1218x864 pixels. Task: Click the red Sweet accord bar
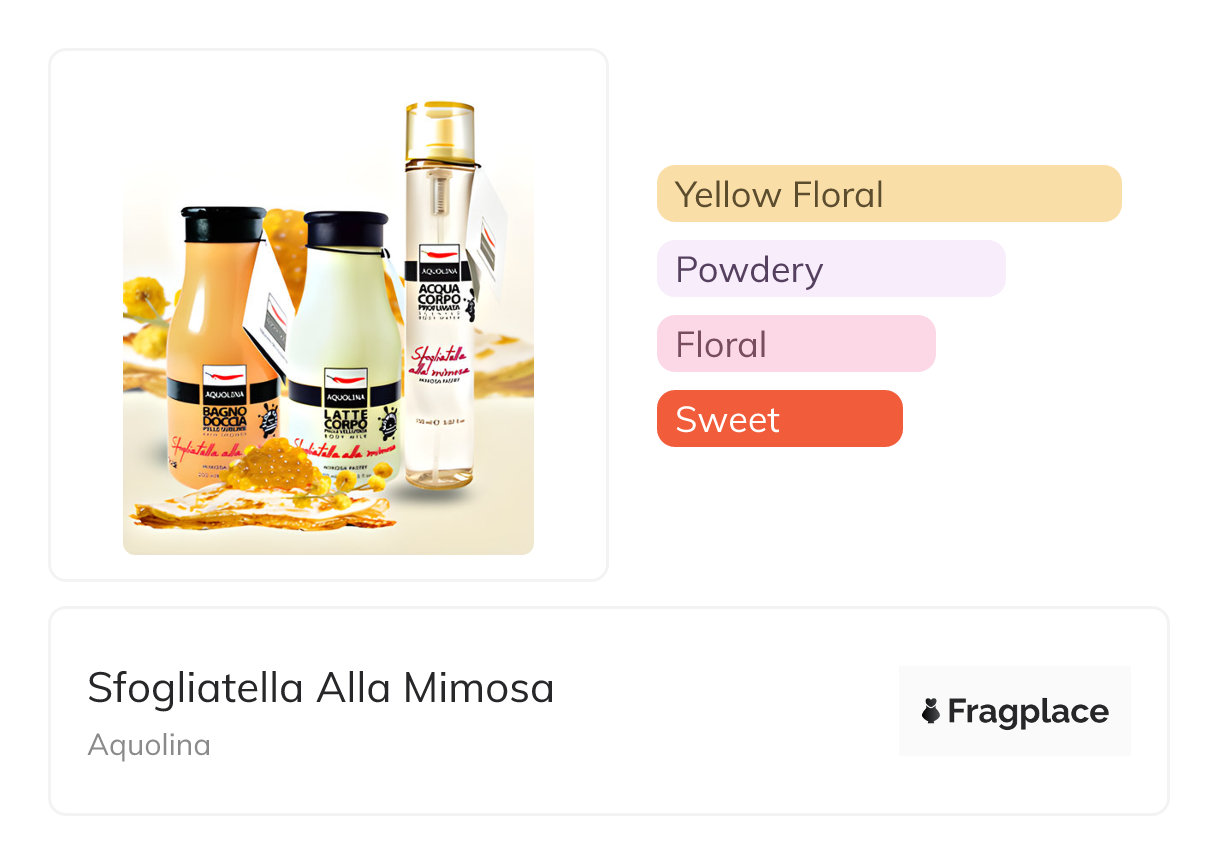[779, 419]
